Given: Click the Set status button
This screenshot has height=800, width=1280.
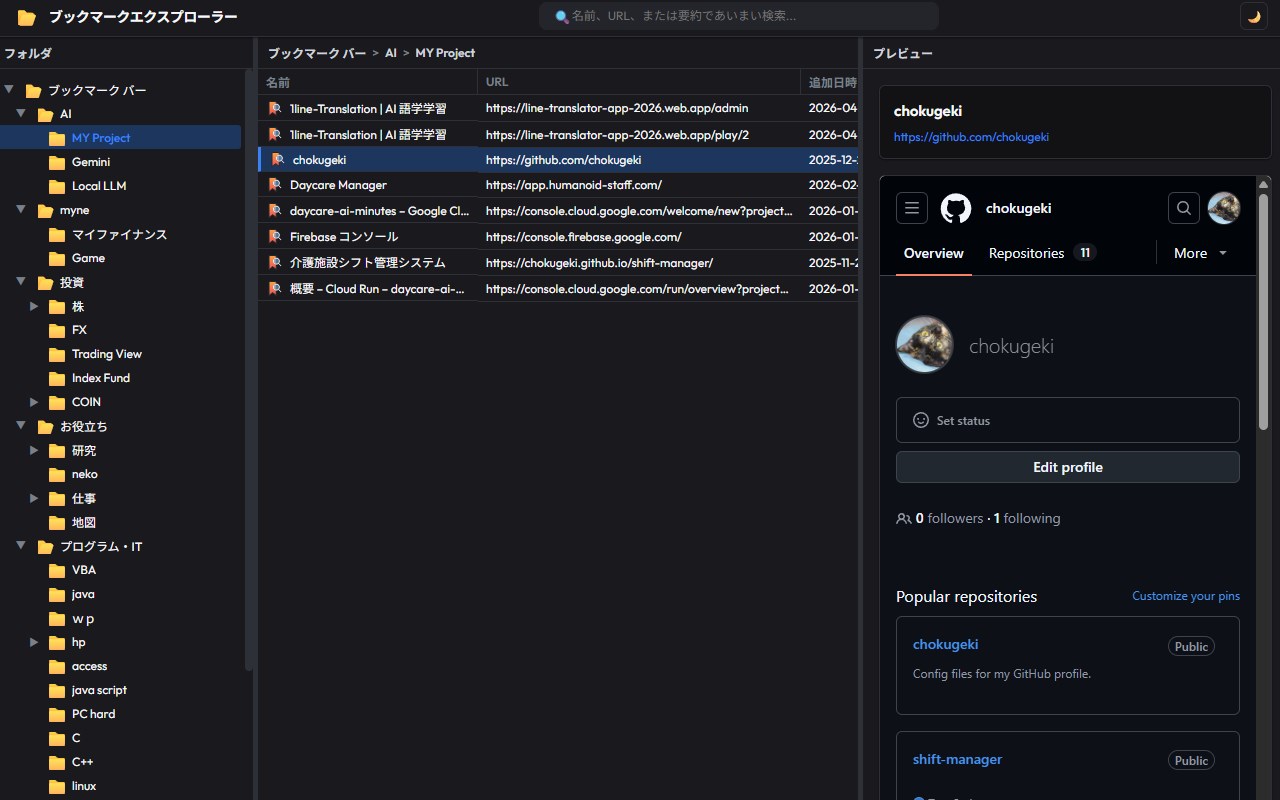Looking at the screenshot, I should (1068, 420).
